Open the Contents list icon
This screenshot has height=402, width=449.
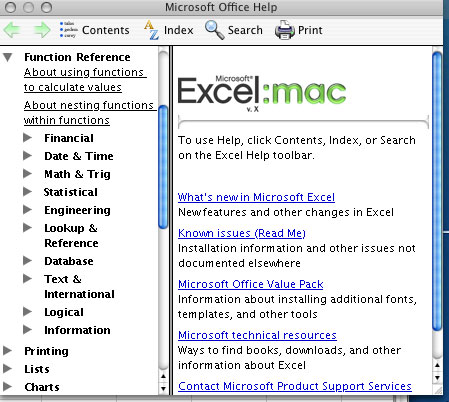click(x=68, y=30)
